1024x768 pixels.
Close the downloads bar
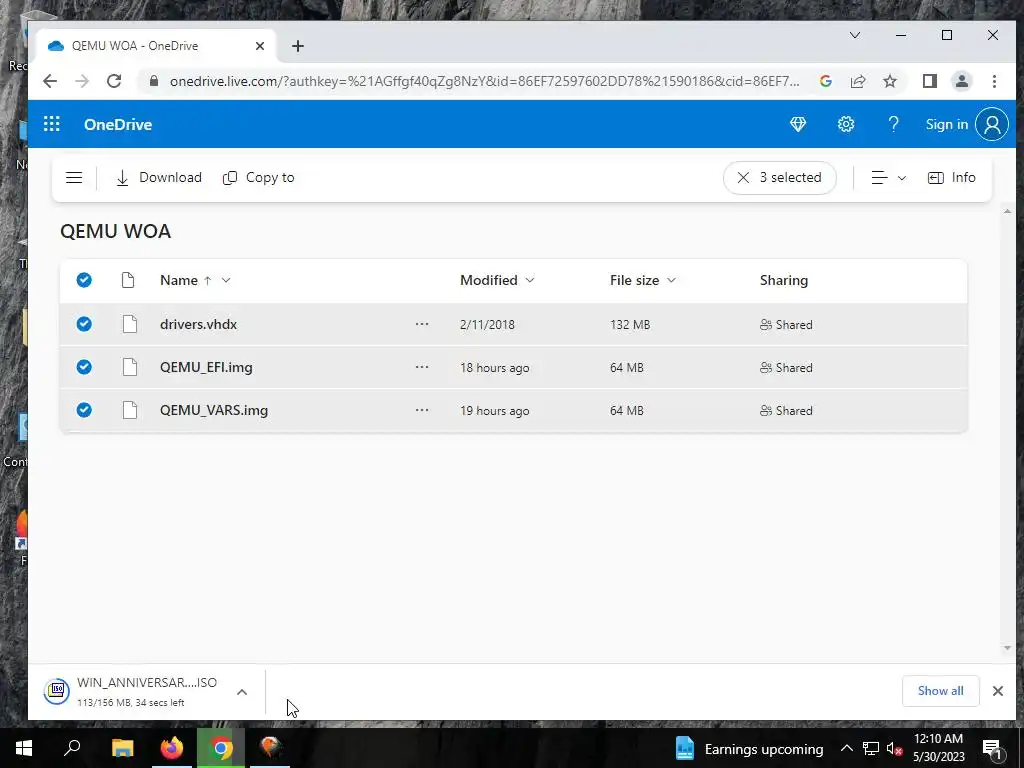point(997,691)
